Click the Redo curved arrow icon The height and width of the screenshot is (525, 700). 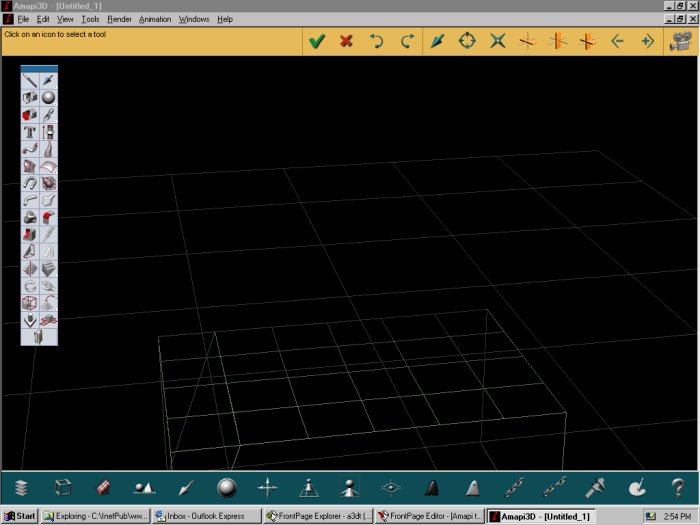click(407, 41)
